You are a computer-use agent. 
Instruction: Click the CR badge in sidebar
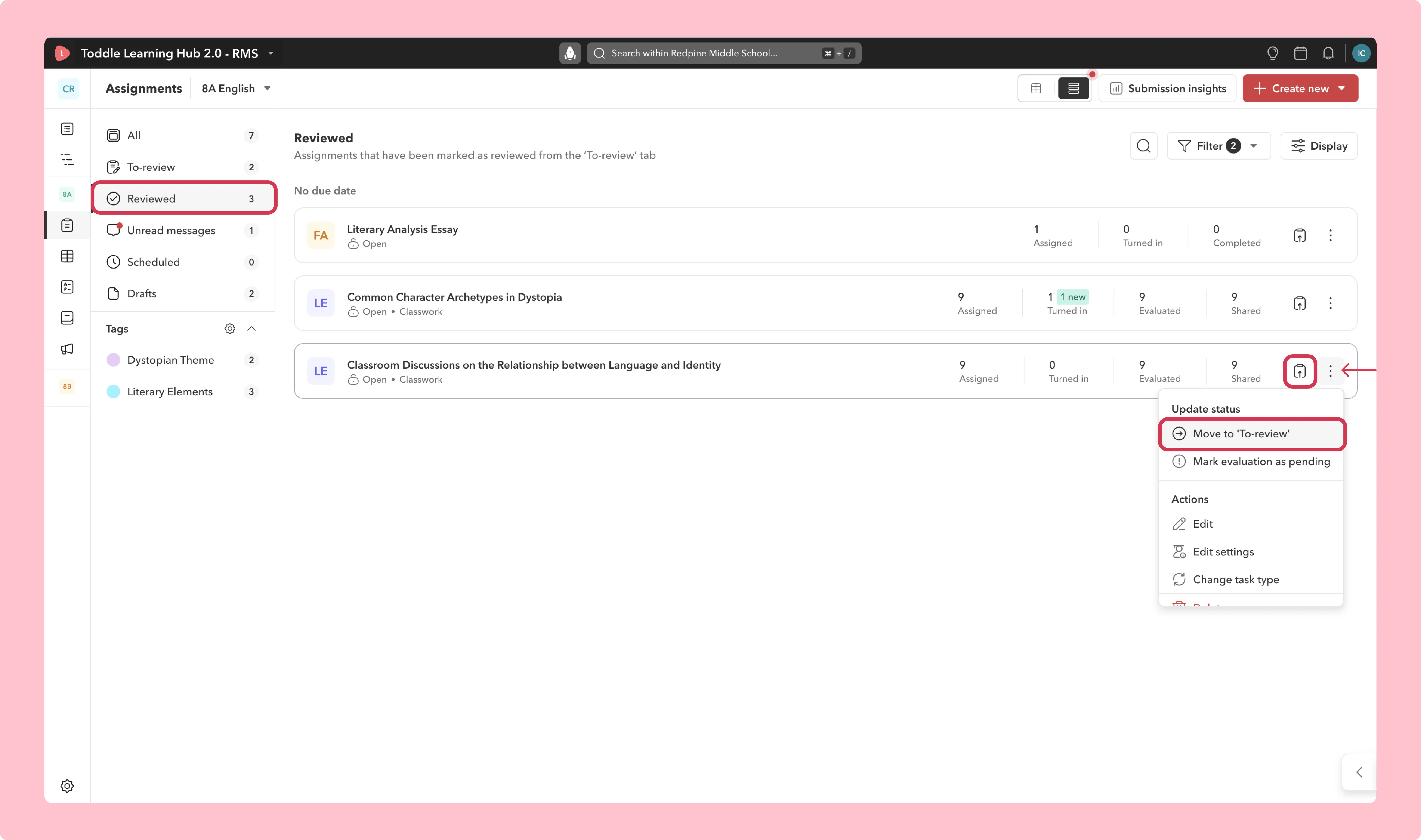[68, 89]
